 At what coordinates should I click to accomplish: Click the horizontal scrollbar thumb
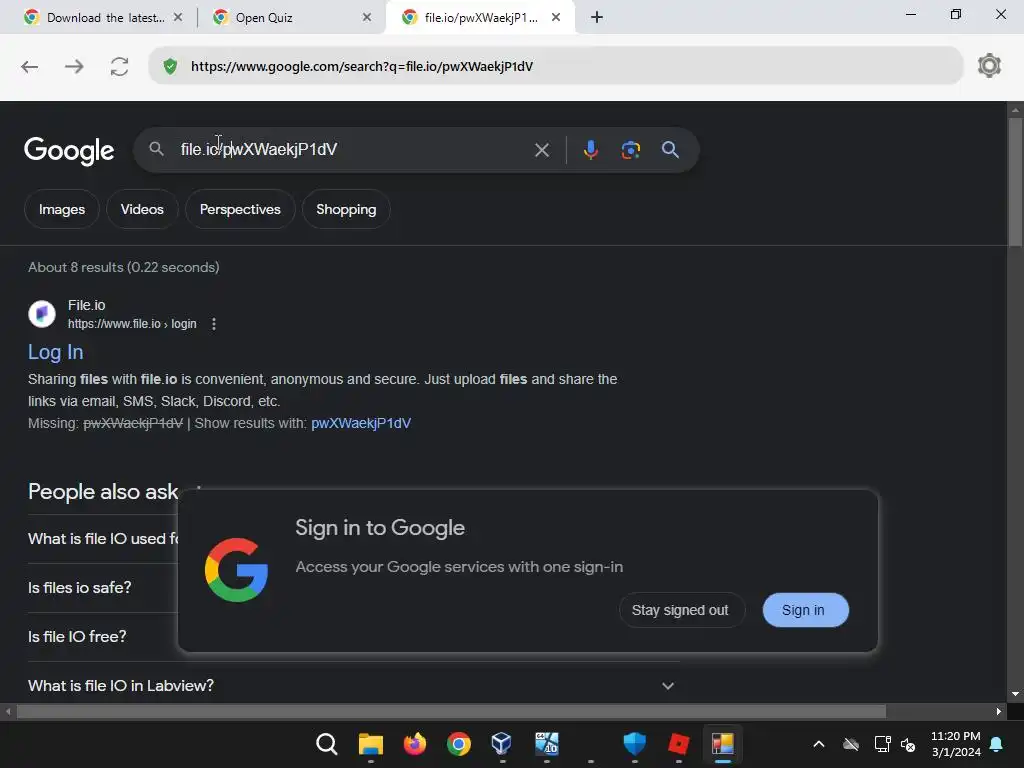451,711
